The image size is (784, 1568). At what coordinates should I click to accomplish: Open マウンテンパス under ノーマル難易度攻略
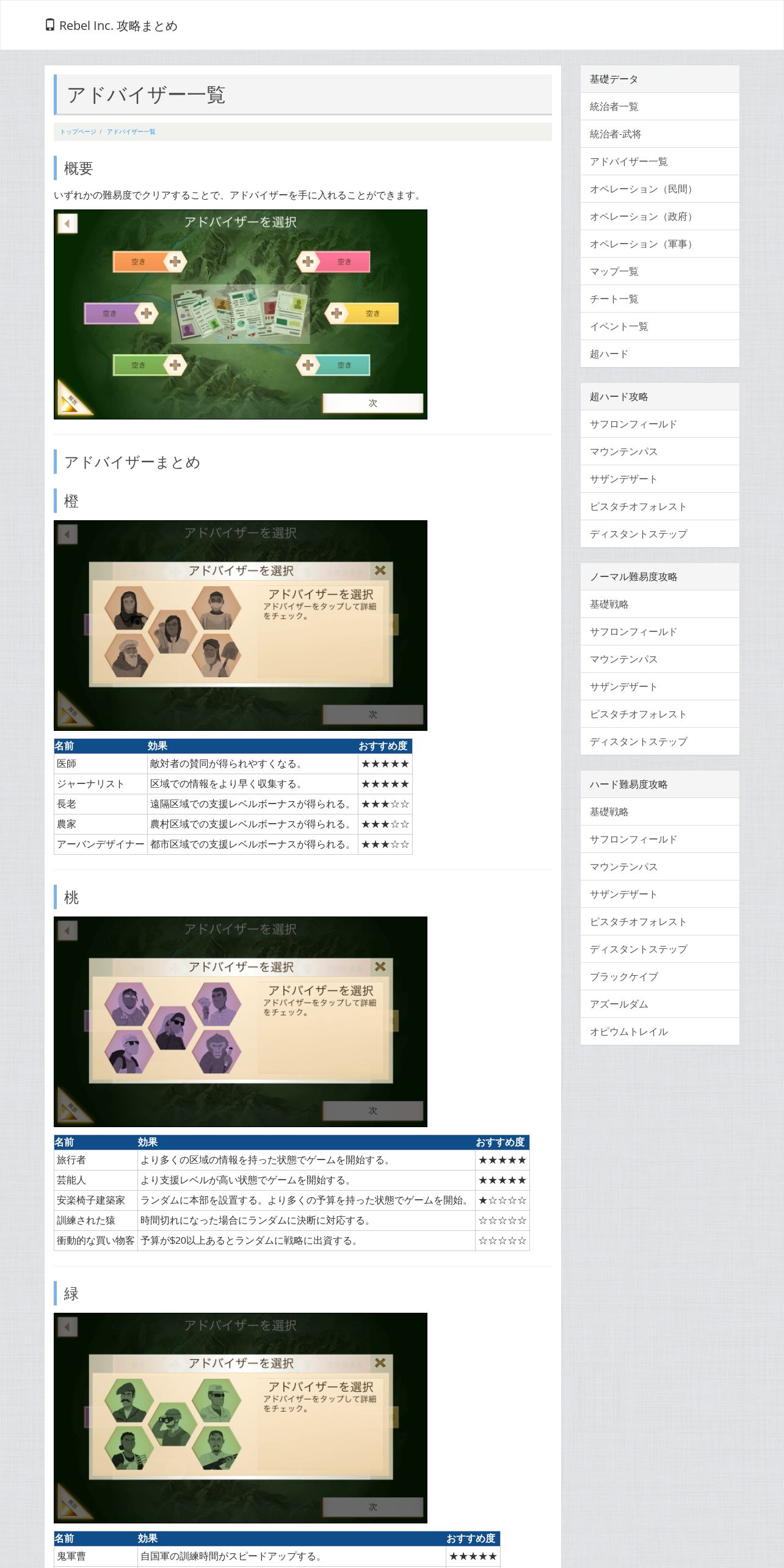click(659, 659)
